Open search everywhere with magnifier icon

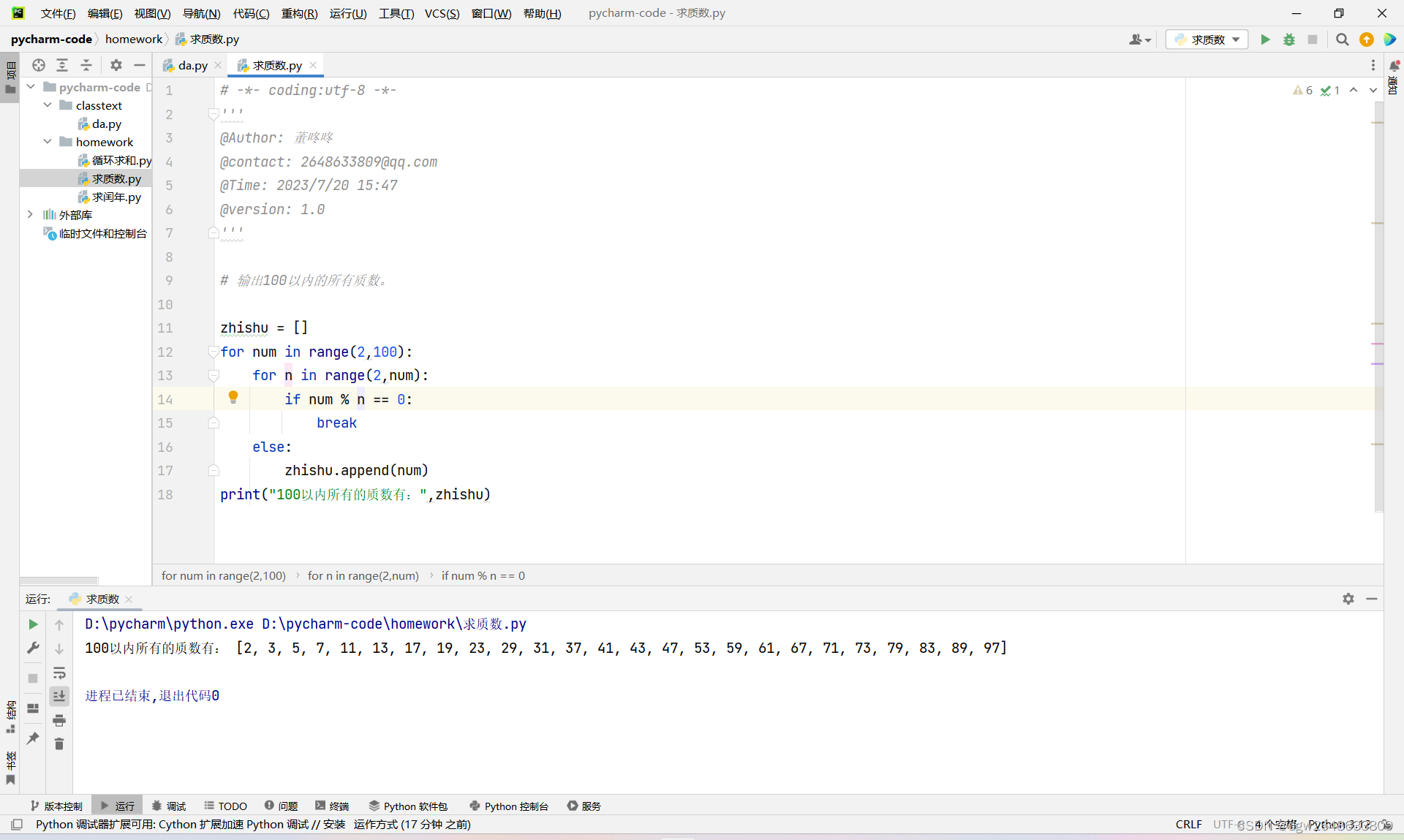(x=1343, y=39)
